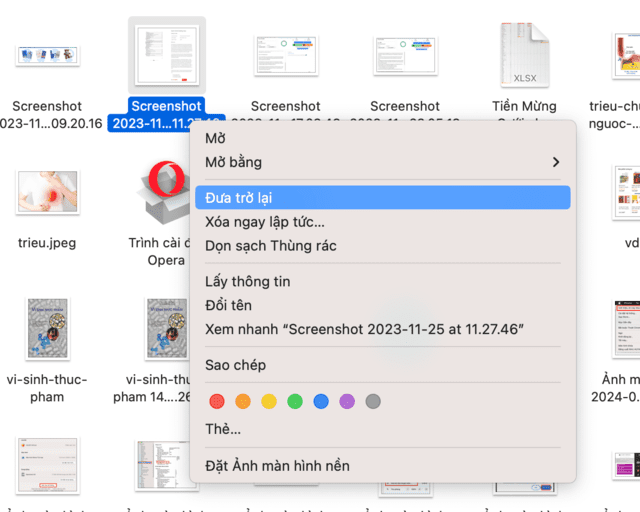Select the Screenshot 09.20.16 file thumbnail
The height and width of the screenshot is (512, 640).
click(47, 55)
